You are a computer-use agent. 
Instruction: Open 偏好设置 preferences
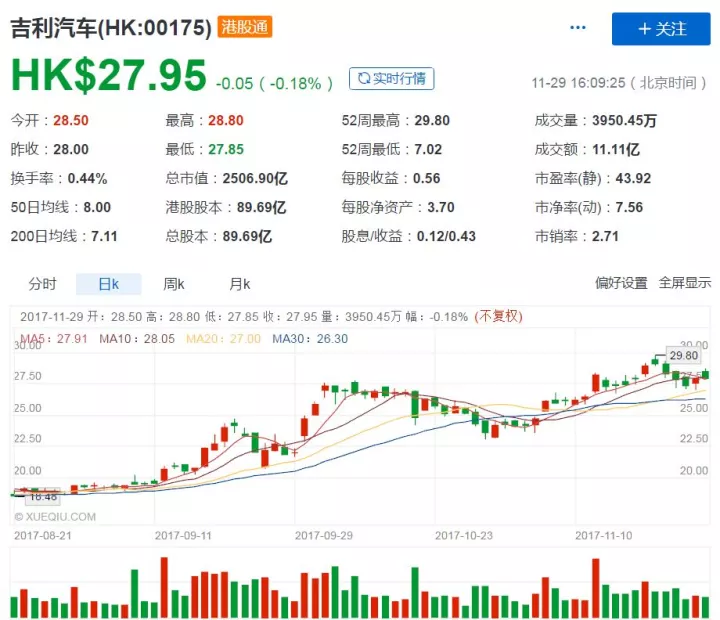(621, 282)
